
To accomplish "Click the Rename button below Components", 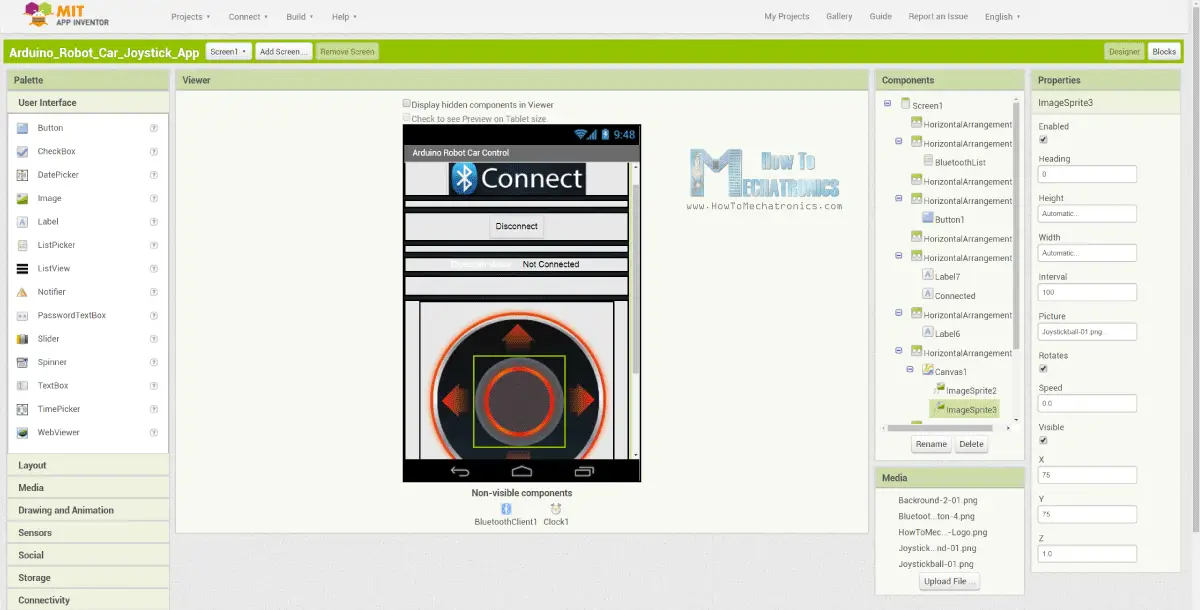I will click(931, 443).
